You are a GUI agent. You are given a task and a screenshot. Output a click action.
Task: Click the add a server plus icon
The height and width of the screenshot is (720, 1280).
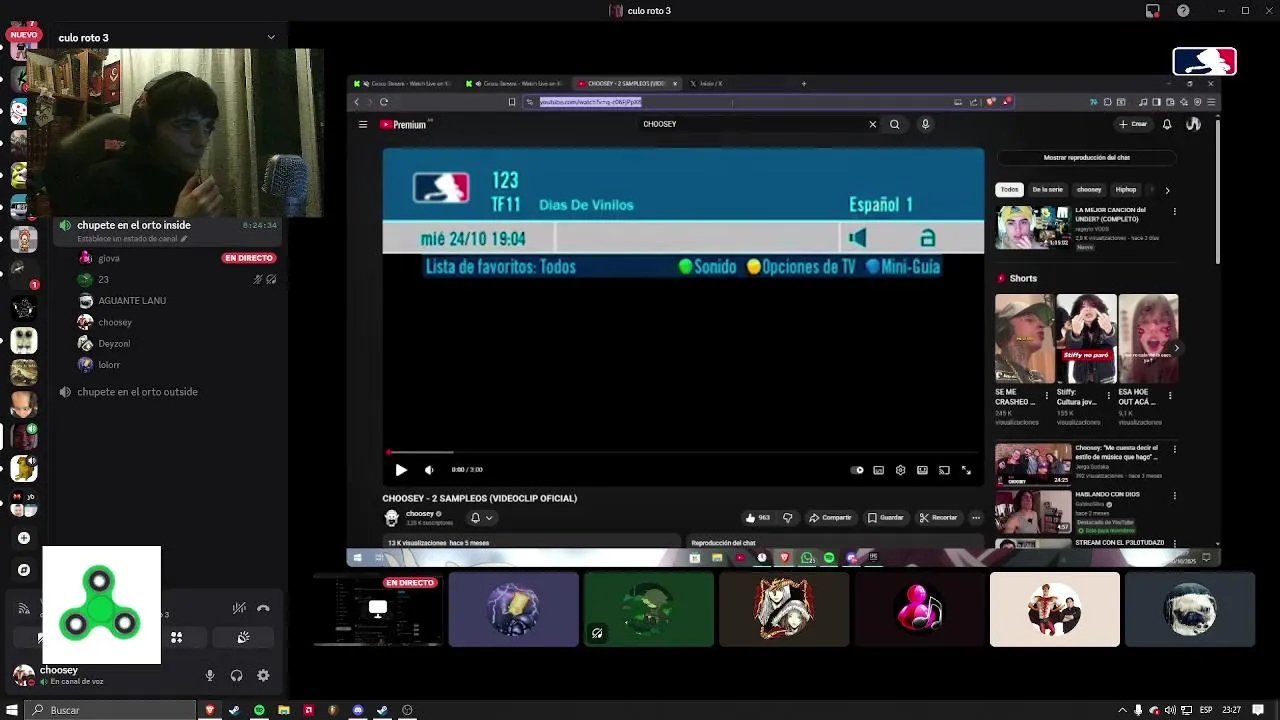tap(24, 538)
